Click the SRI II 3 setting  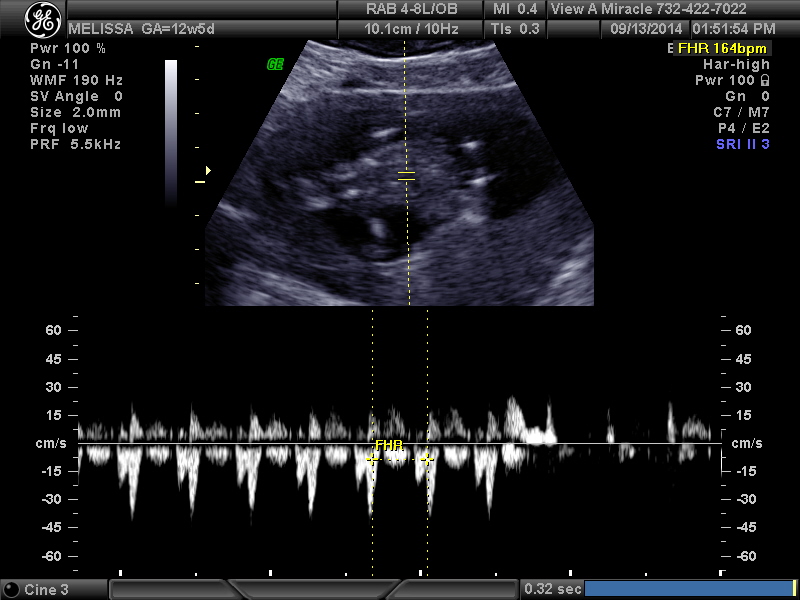[742, 144]
